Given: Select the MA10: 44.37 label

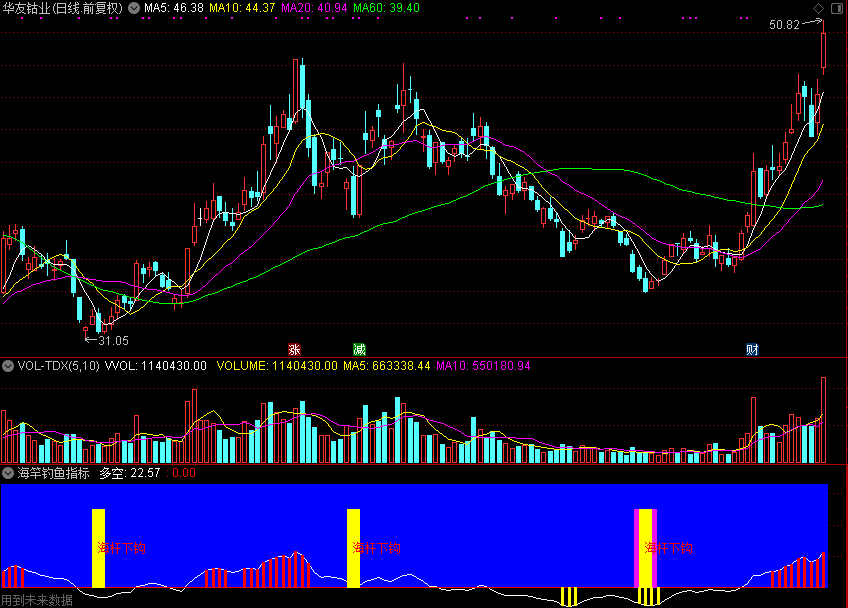Looking at the screenshot, I should [242, 8].
